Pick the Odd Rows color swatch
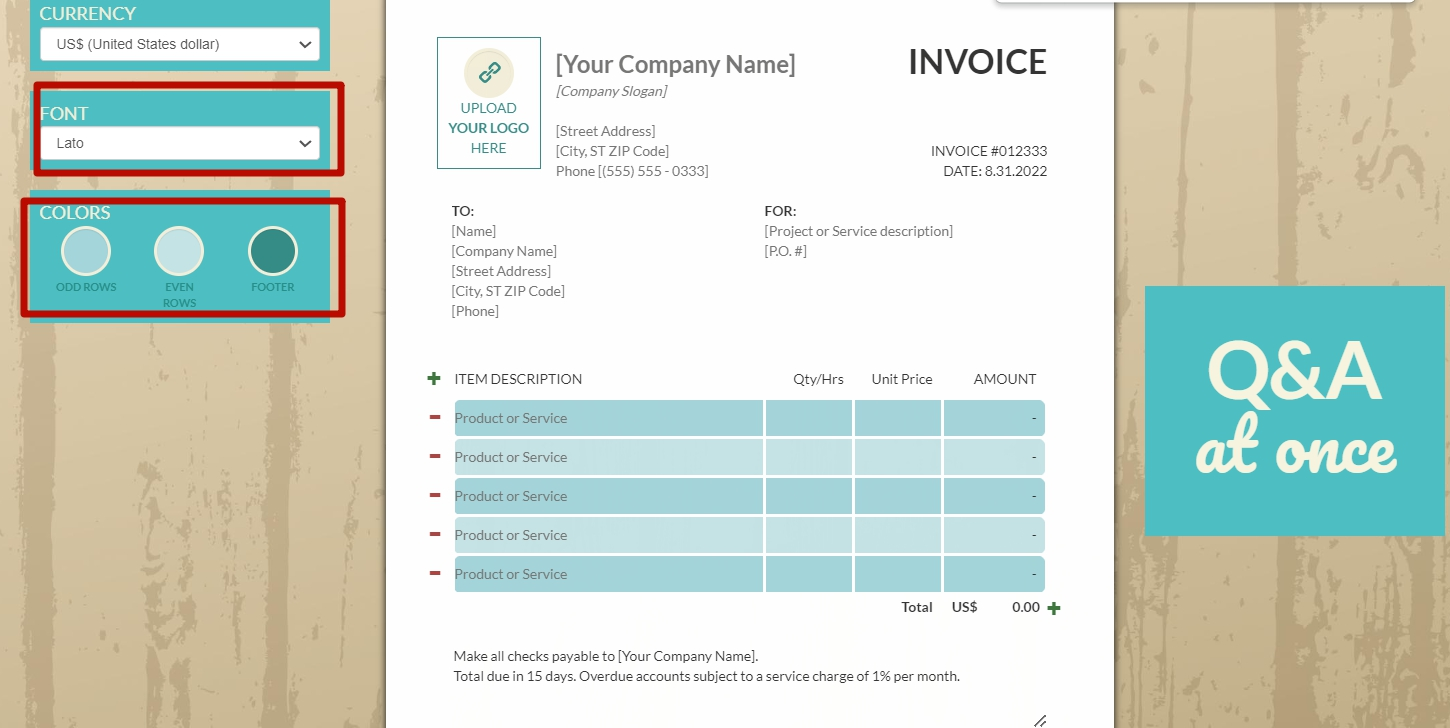The height and width of the screenshot is (728, 1450). (86, 251)
